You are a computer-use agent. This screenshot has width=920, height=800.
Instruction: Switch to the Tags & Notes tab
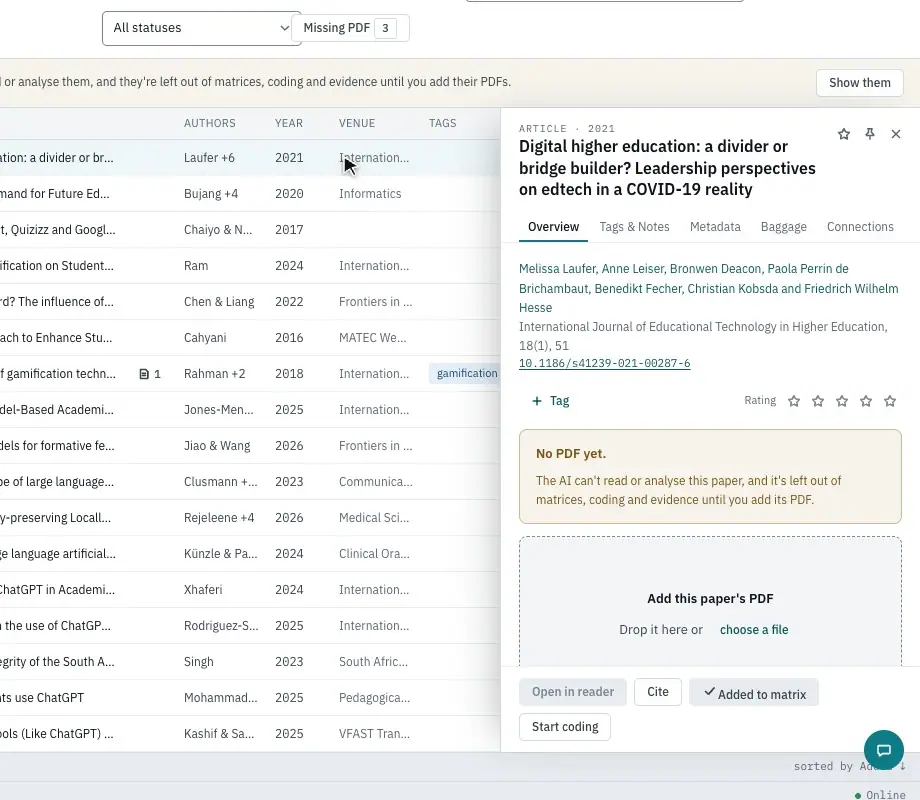point(634,227)
